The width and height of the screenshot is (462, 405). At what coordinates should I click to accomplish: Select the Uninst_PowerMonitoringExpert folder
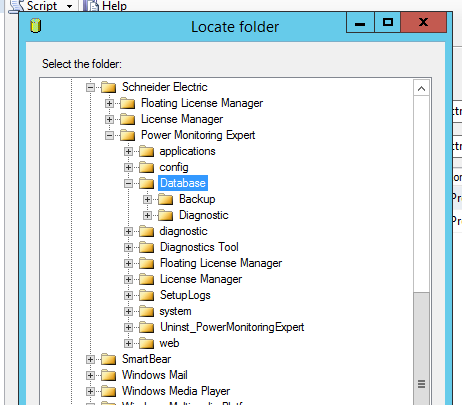tap(232, 327)
